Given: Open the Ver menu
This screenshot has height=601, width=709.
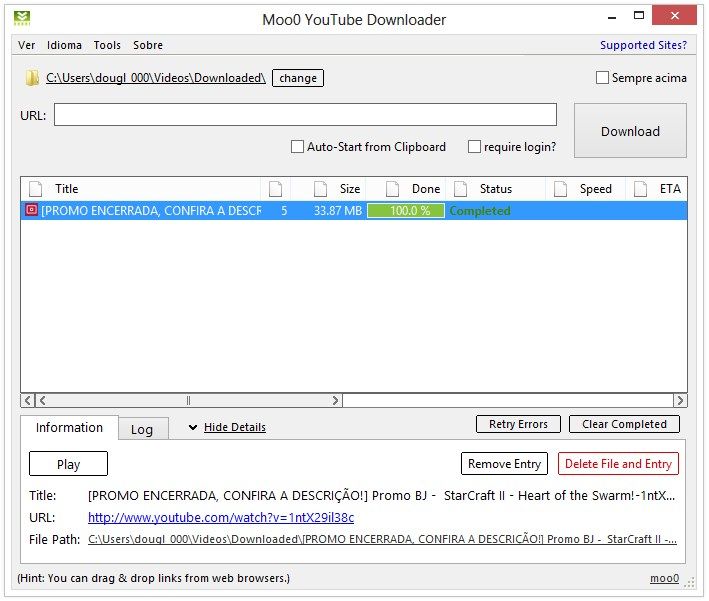Looking at the screenshot, I should pos(27,45).
